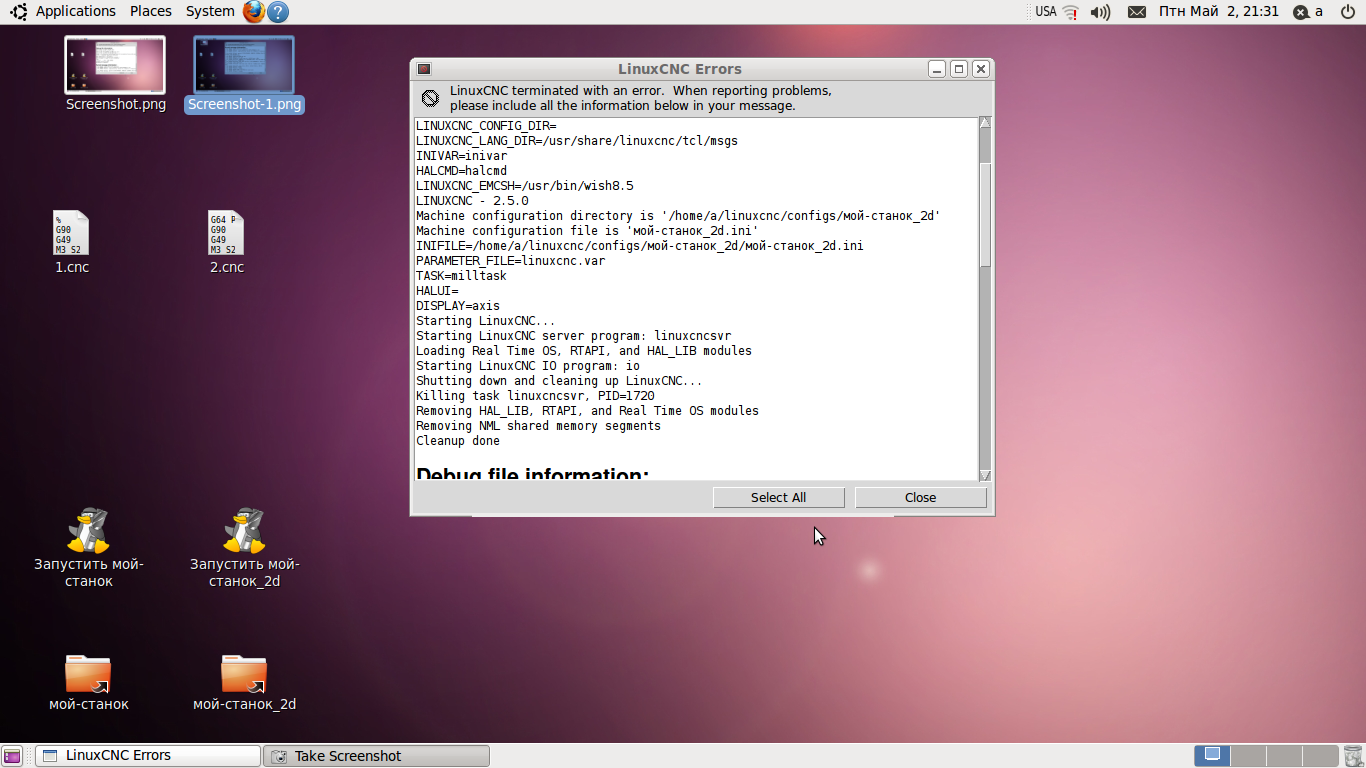Screen dimensions: 1366x768
Task: Click the 'LINUXCNC_CONFIG_DIR=' line
Action: [x=486, y=126]
